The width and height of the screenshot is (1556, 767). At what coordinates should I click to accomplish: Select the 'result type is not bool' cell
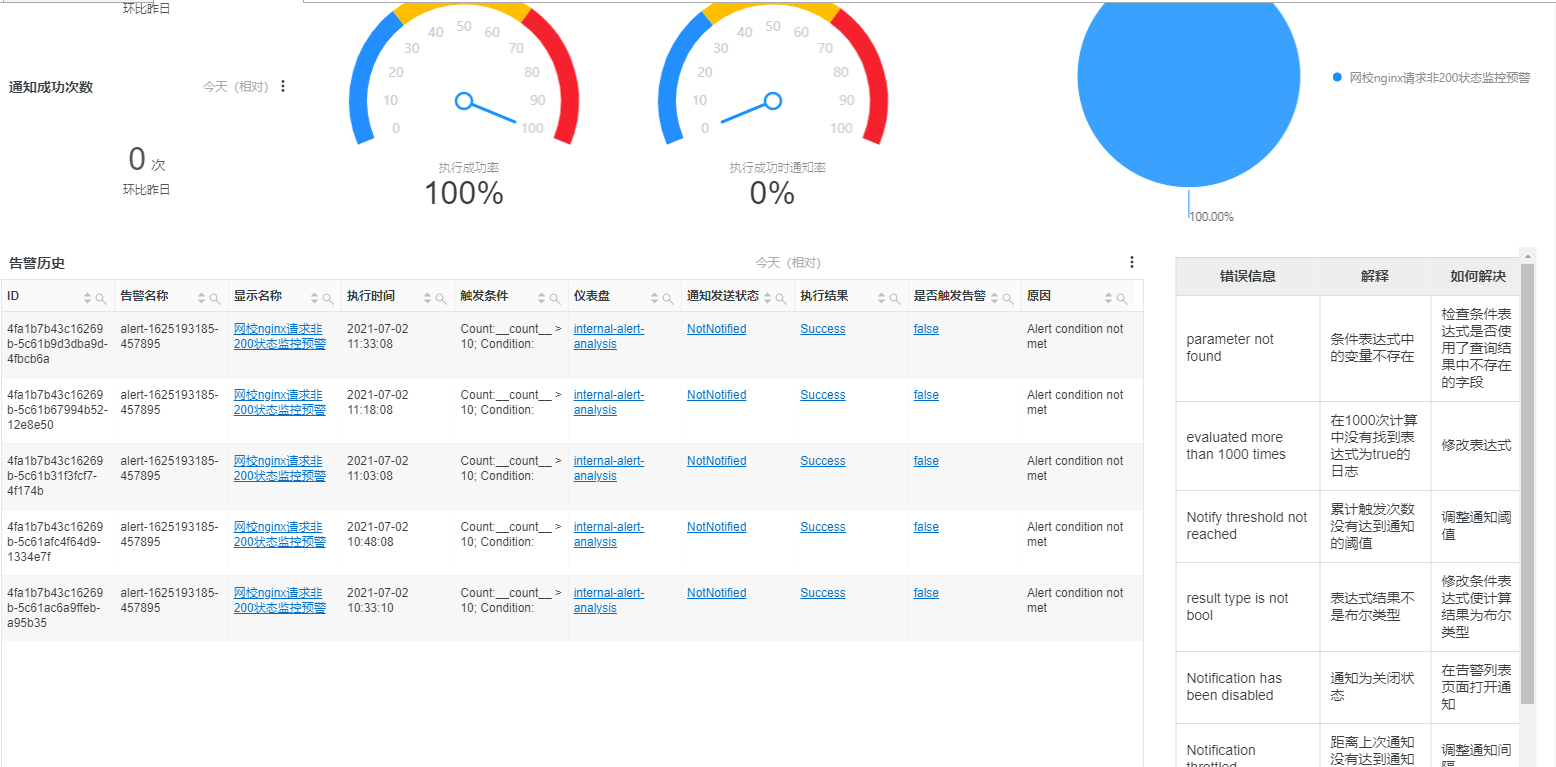1247,607
